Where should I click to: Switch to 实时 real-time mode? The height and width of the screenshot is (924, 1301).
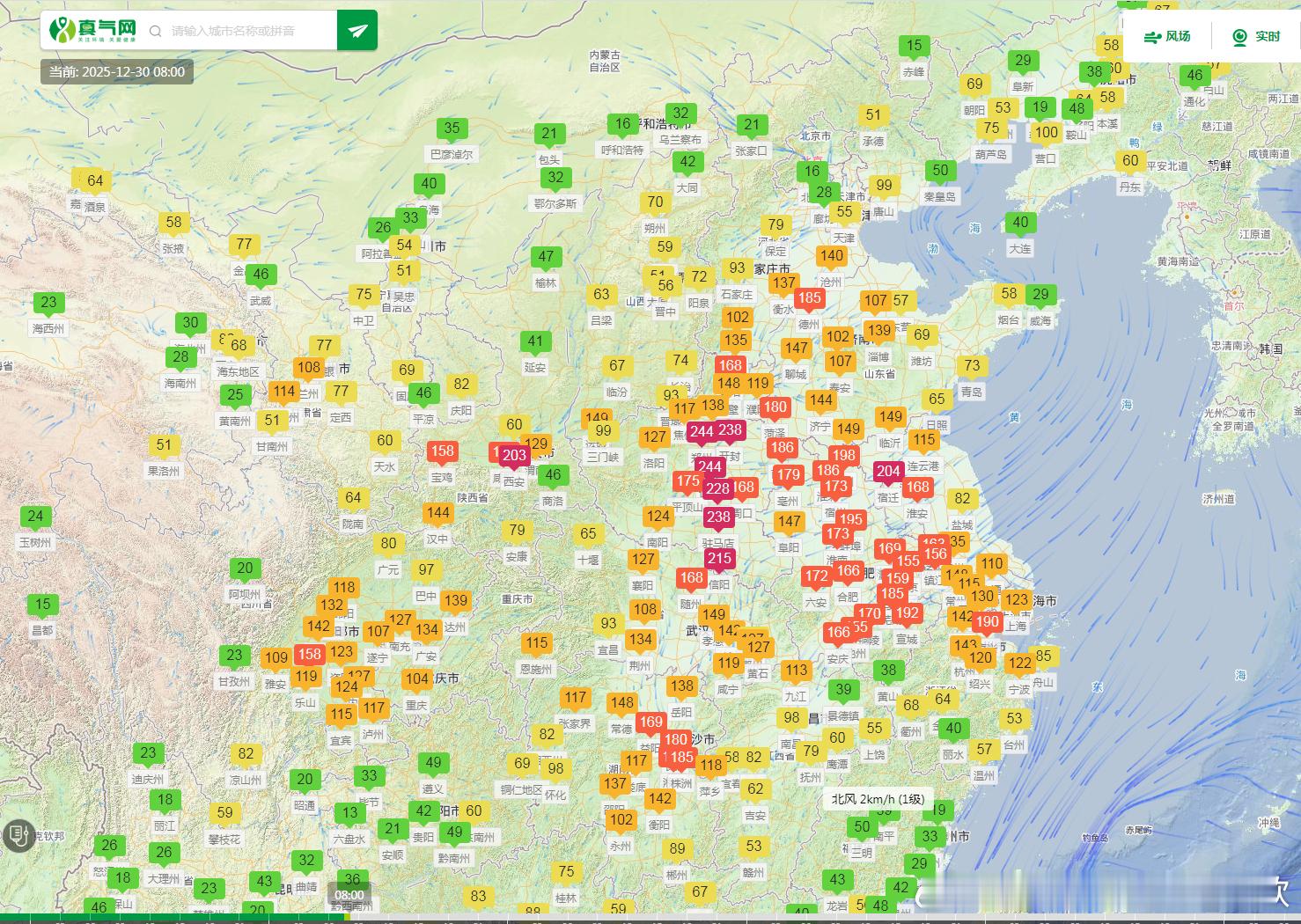1256,36
